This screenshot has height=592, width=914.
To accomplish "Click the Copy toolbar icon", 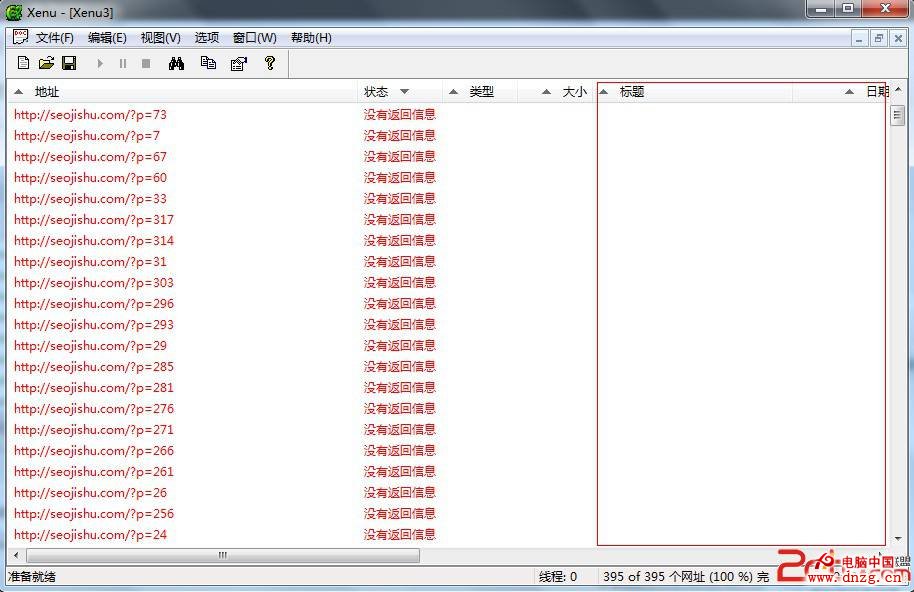I will [x=208, y=63].
